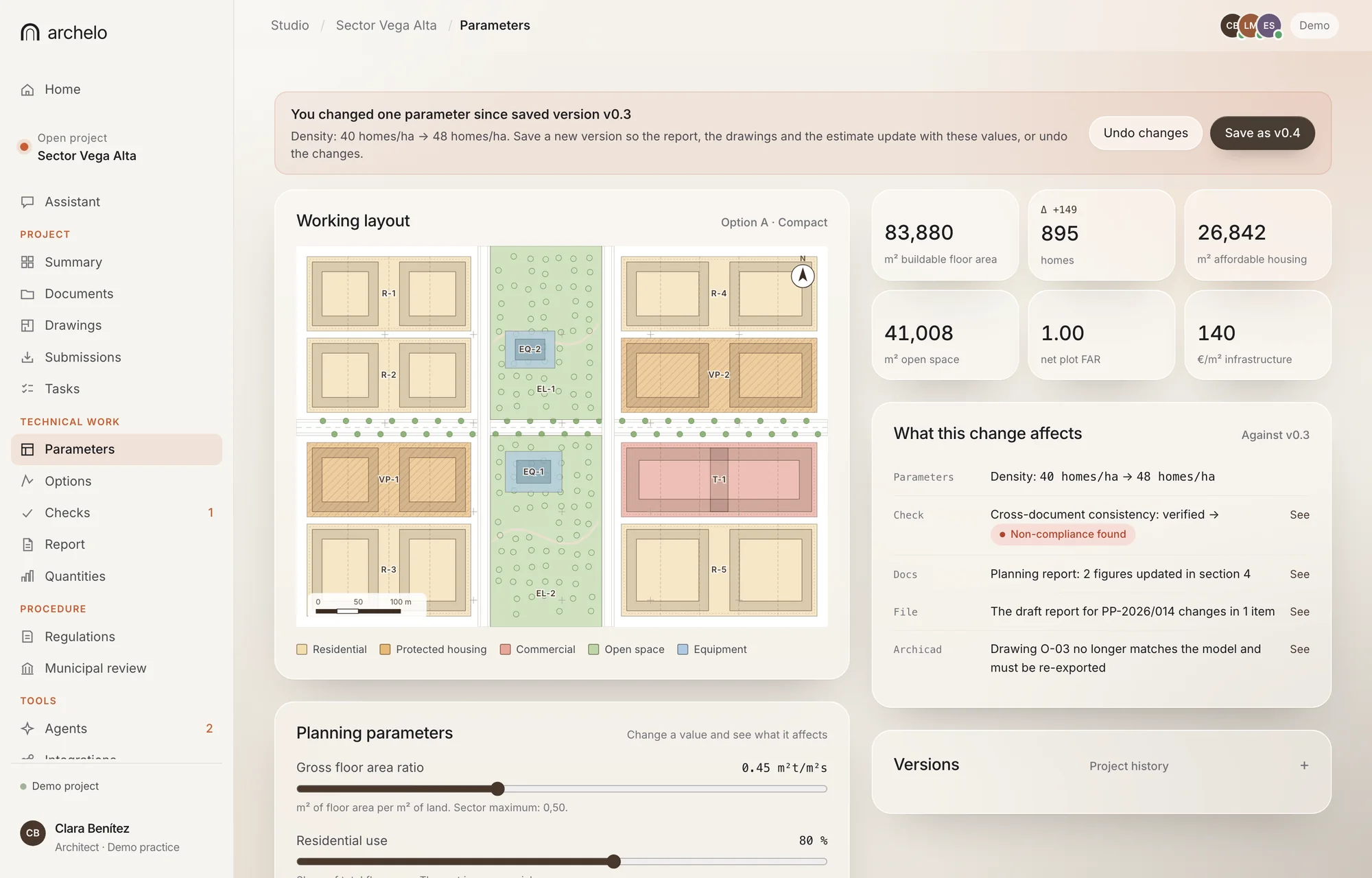This screenshot has width=1372, height=878.
Task: Click See link for Planning report row
Action: (x=1299, y=574)
